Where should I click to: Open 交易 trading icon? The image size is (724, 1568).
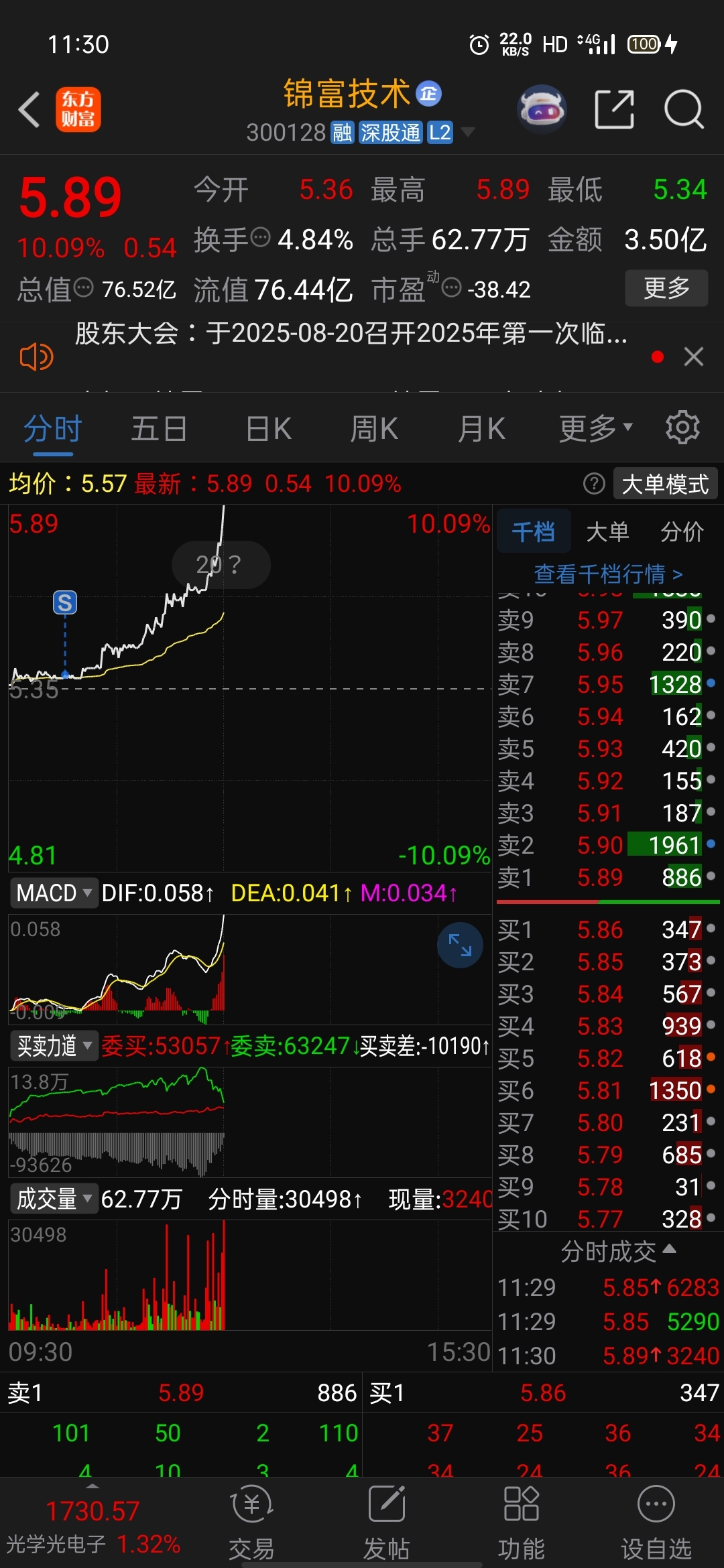coord(251,1522)
